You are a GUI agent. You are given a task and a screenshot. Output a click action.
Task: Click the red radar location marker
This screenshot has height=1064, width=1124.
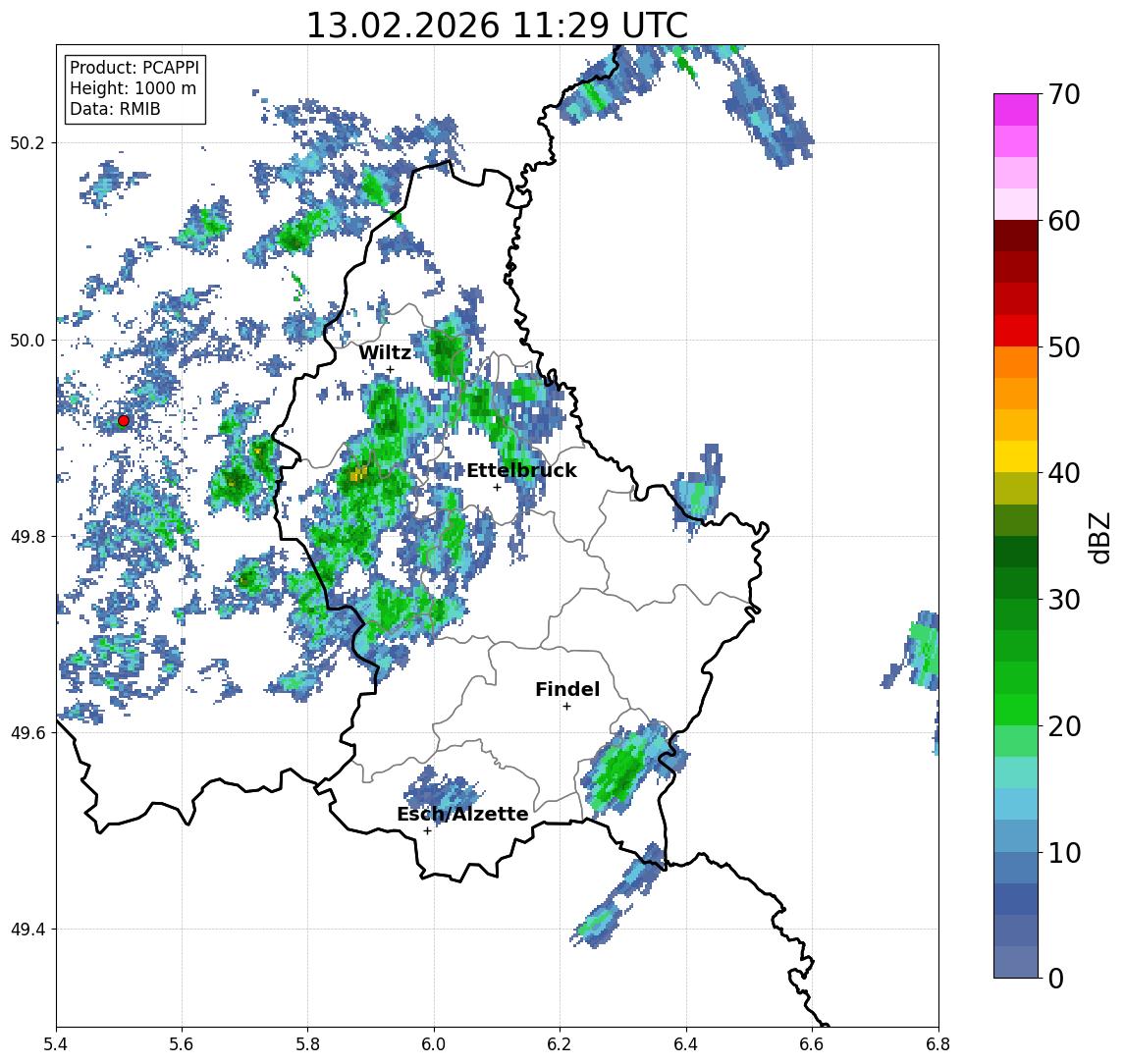coord(124,421)
